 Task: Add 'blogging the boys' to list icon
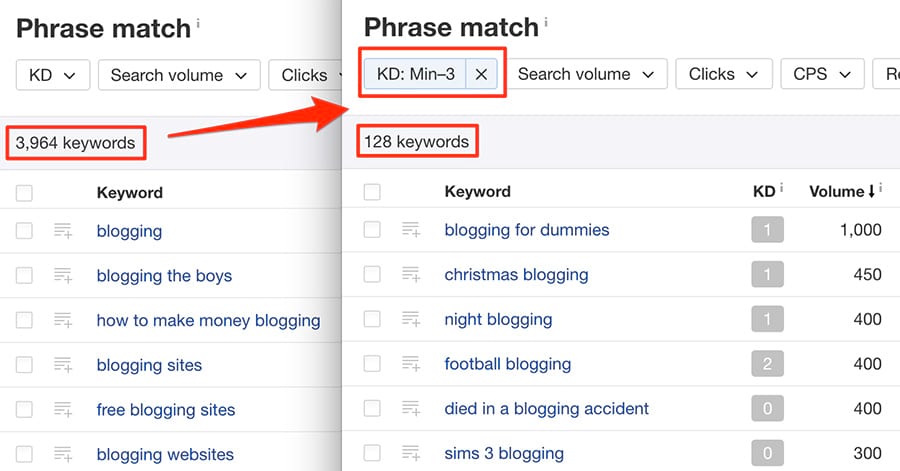tap(63, 276)
